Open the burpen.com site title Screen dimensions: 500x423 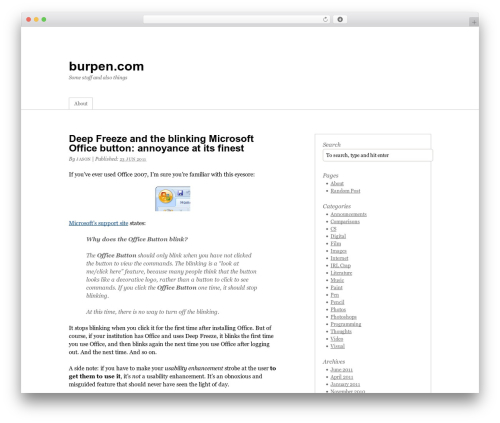pos(106,66)
